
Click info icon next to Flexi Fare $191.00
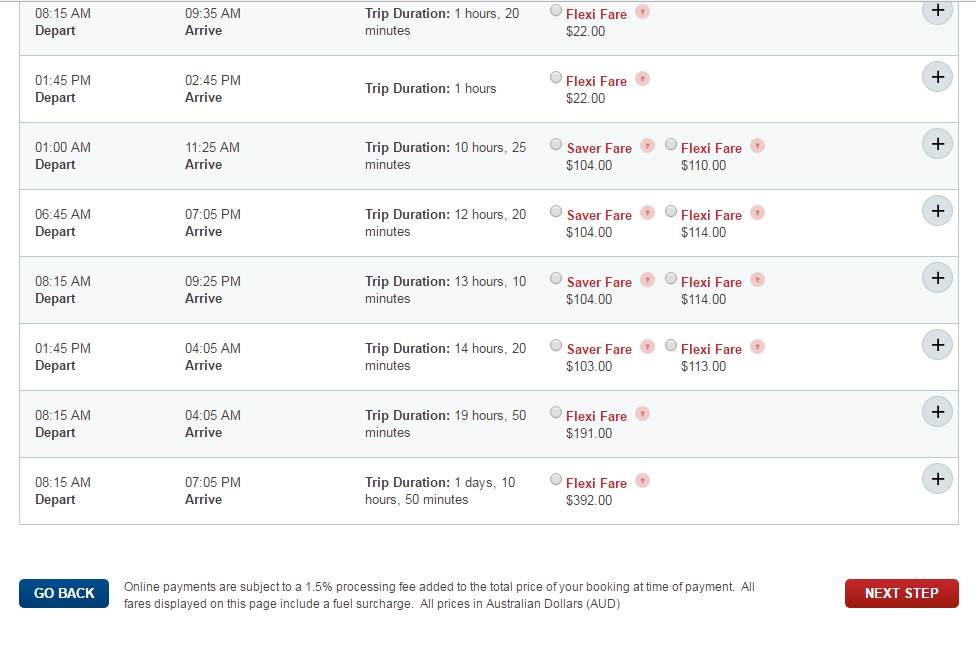(x=642, y=414)
